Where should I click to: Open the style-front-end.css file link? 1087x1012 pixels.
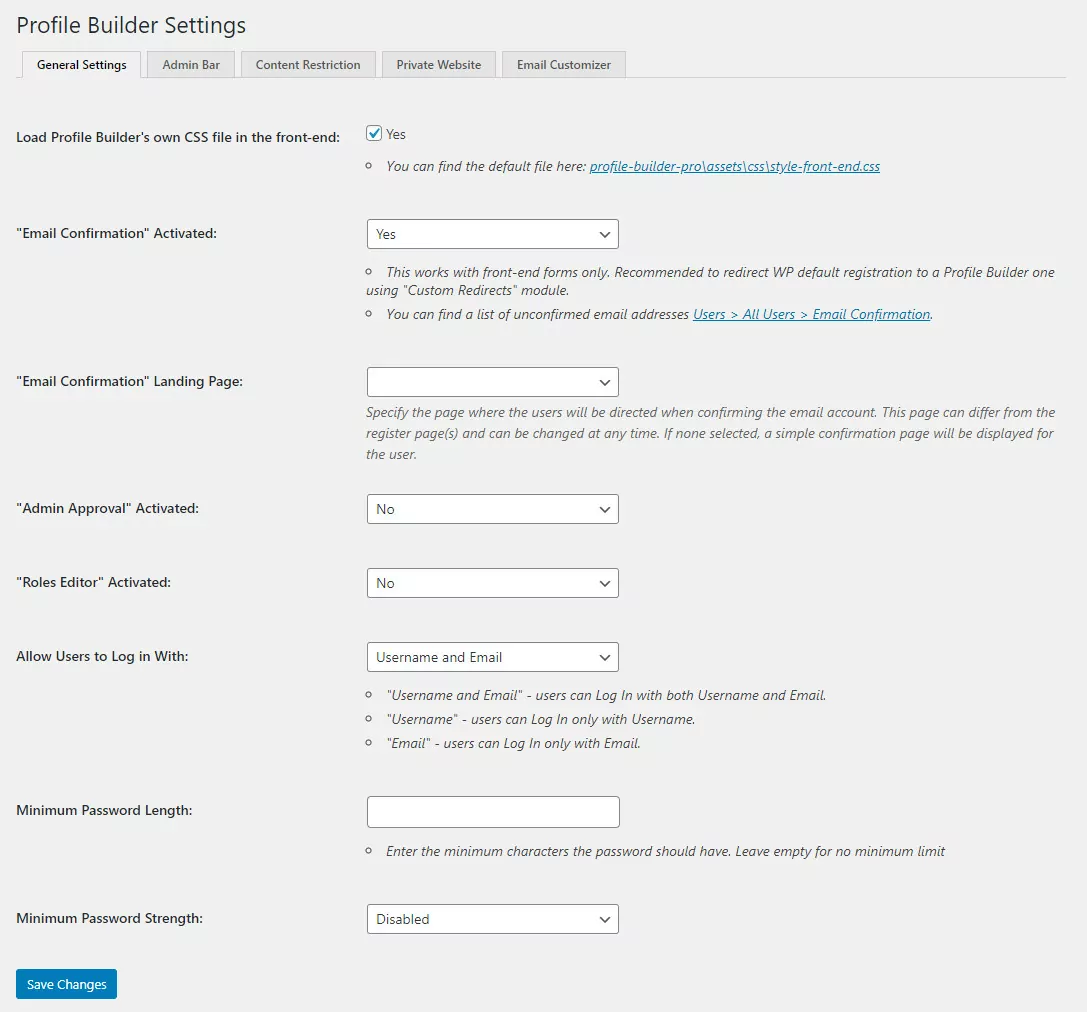coord(735,166)
